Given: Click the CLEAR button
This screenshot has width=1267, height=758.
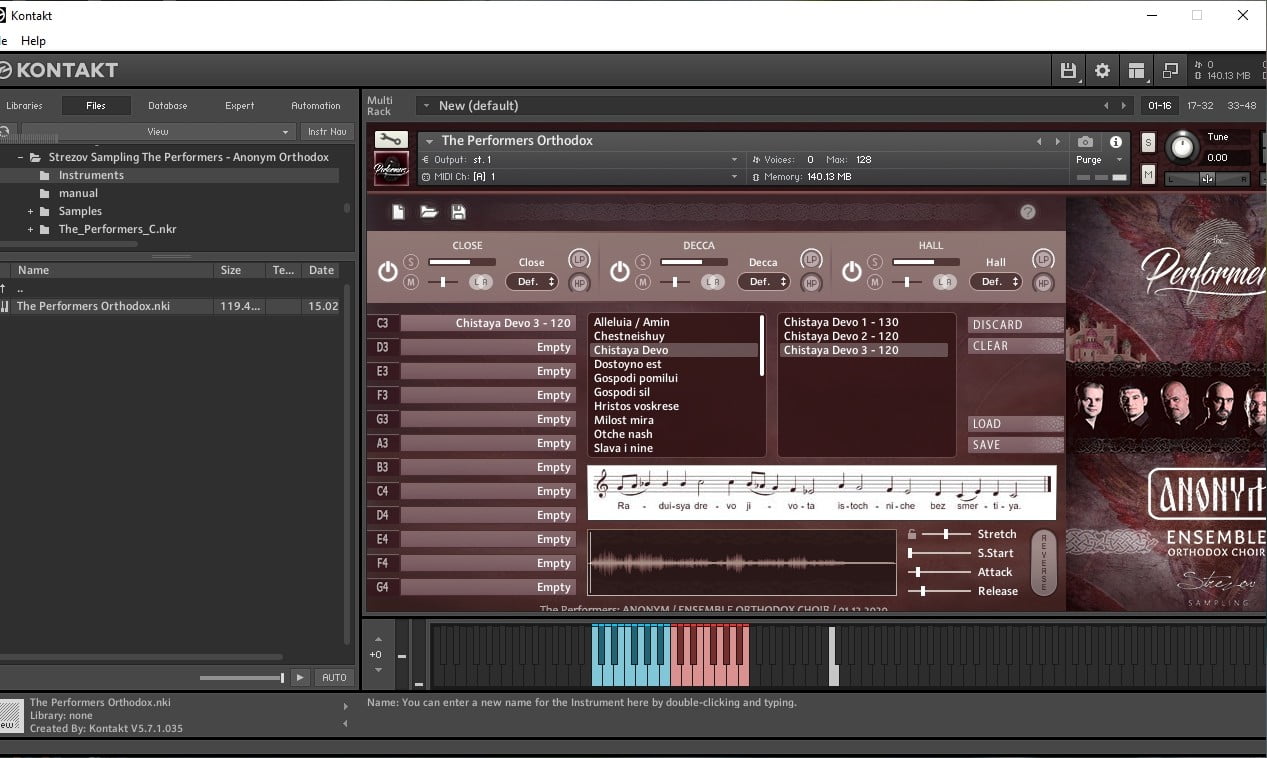Looking at the screenshot, I should click(1015, 346).
